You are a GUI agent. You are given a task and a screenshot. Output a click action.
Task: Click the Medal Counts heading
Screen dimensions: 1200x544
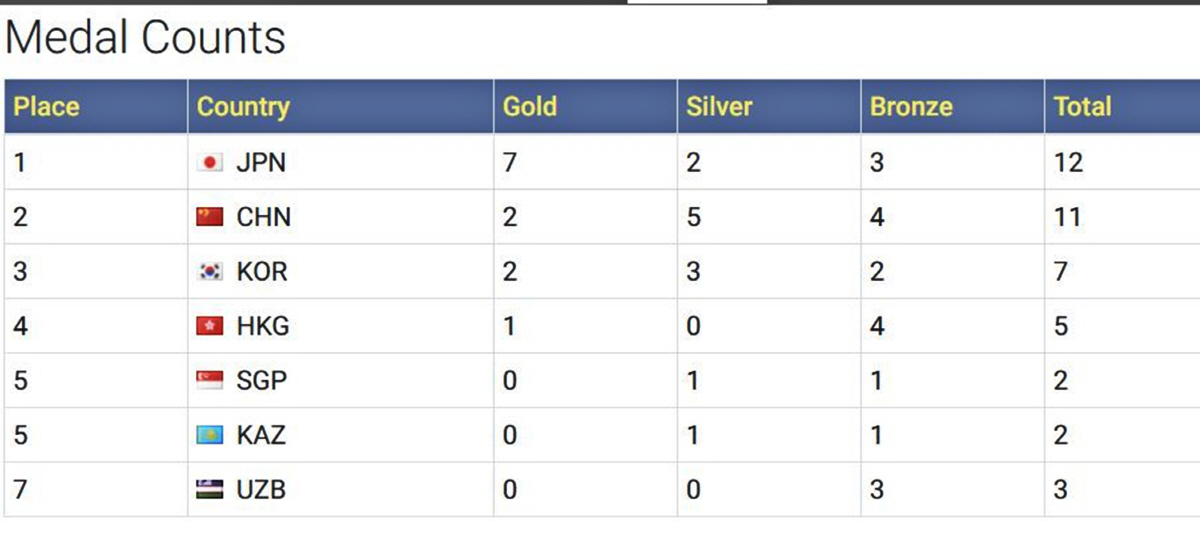click(x=146, y=38)
